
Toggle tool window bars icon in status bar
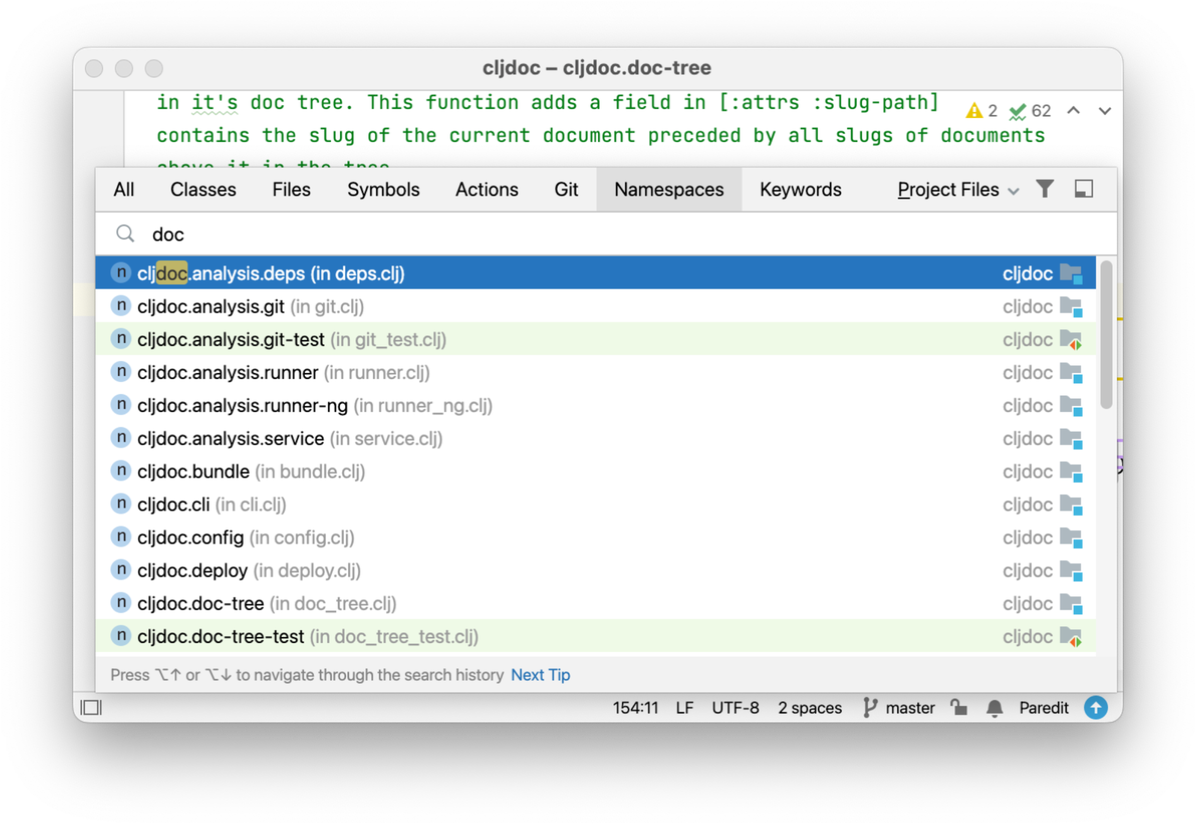pyautogui.click(x=92, y=707)
